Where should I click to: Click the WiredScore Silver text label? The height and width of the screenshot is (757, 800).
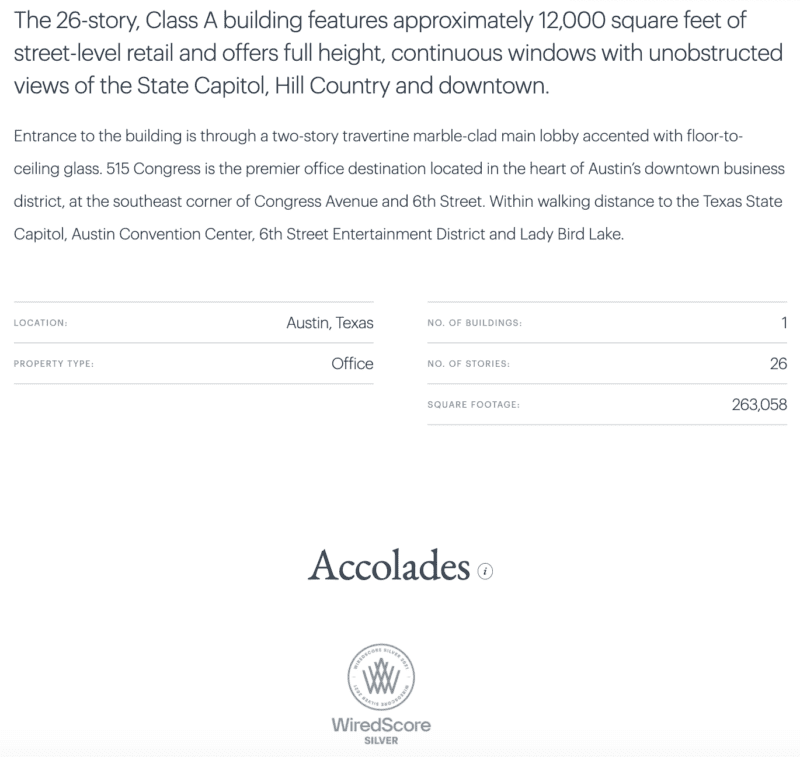coord(381,731)
